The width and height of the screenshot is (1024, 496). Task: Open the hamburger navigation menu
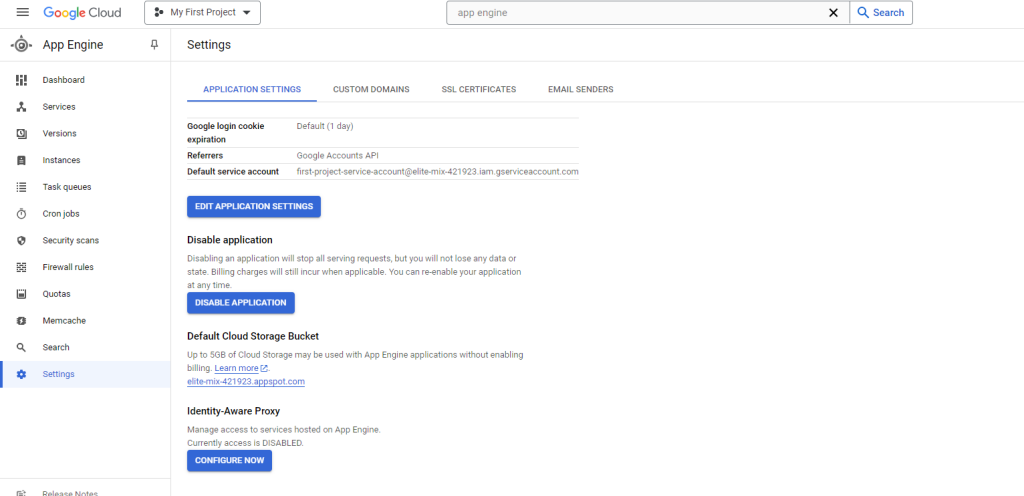click(x=22, y=13)
